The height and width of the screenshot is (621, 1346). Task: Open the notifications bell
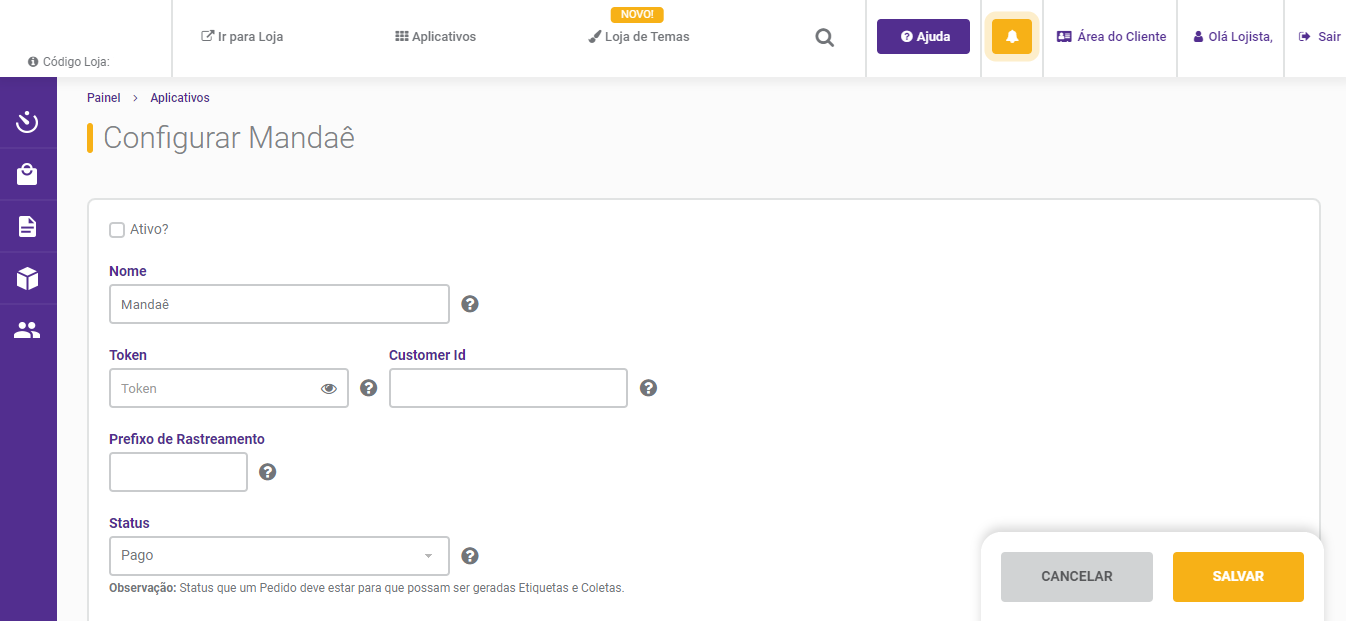pos(1012,37)
